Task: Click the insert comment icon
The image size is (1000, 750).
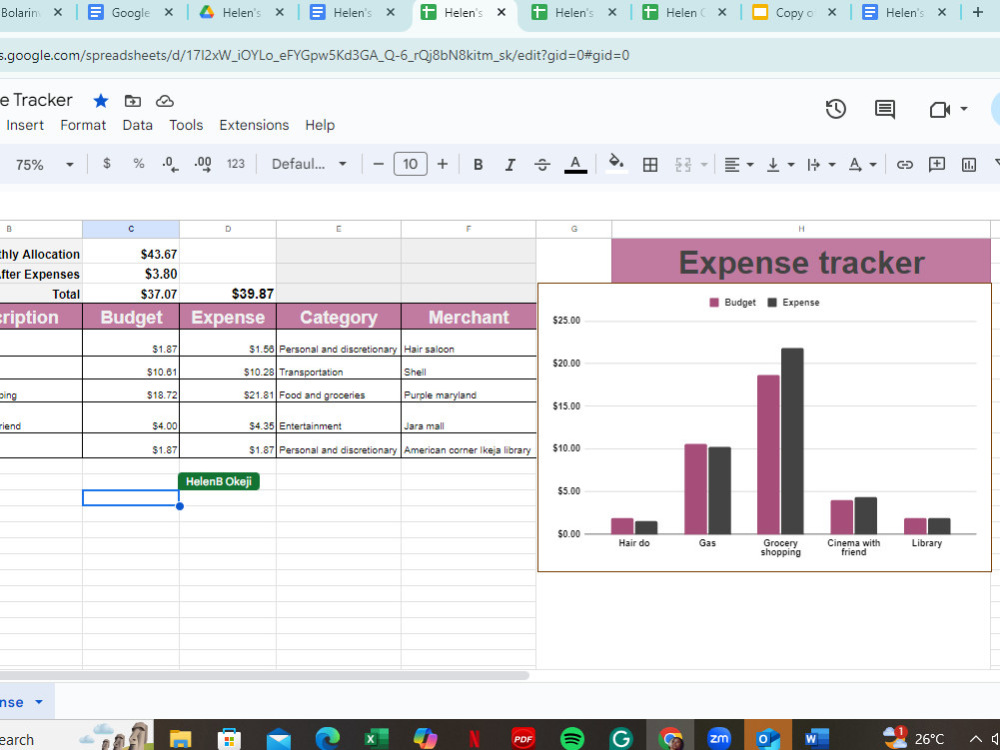Action: point(936,165)
